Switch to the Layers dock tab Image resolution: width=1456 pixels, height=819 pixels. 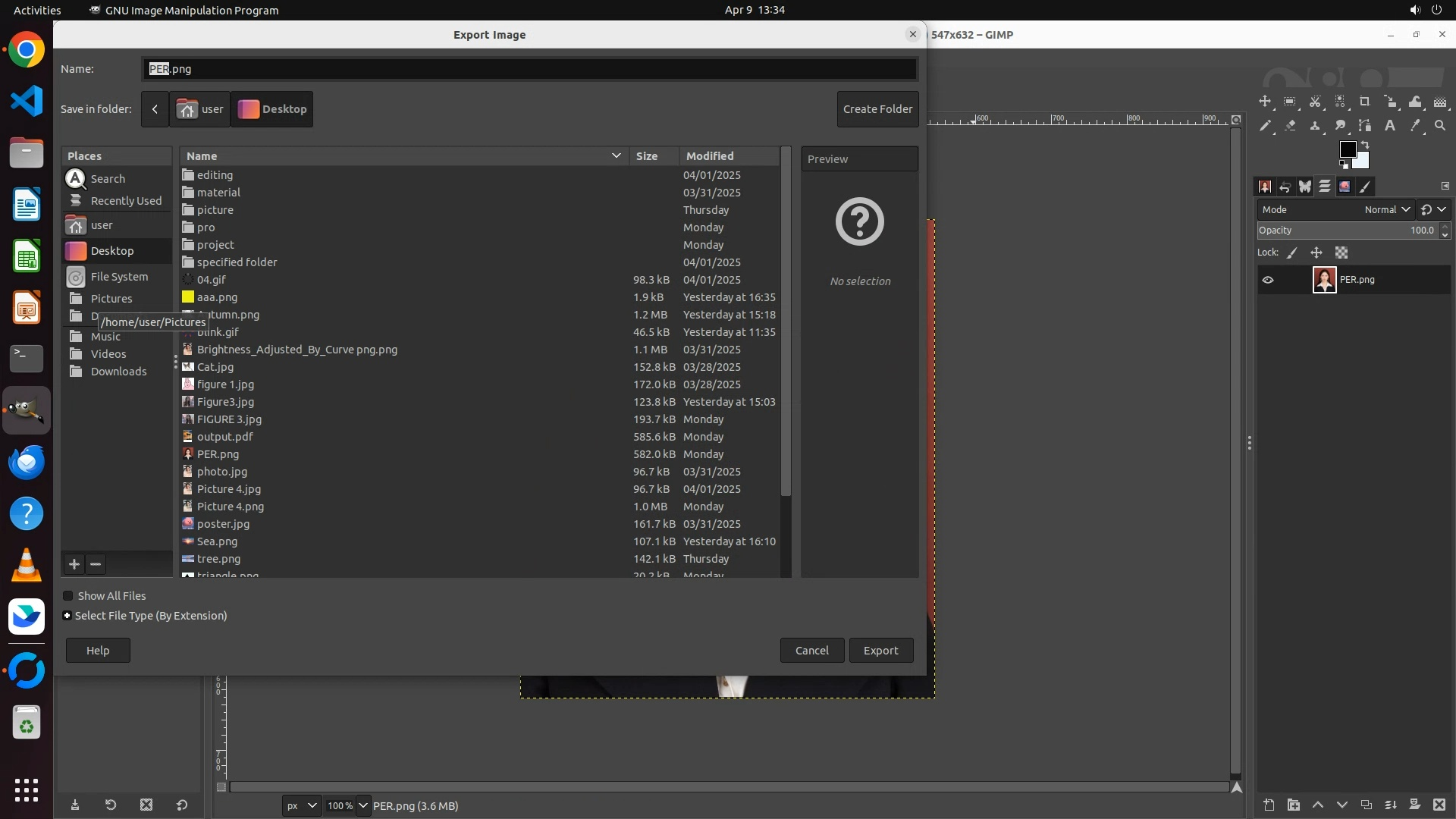[1325, 186]
